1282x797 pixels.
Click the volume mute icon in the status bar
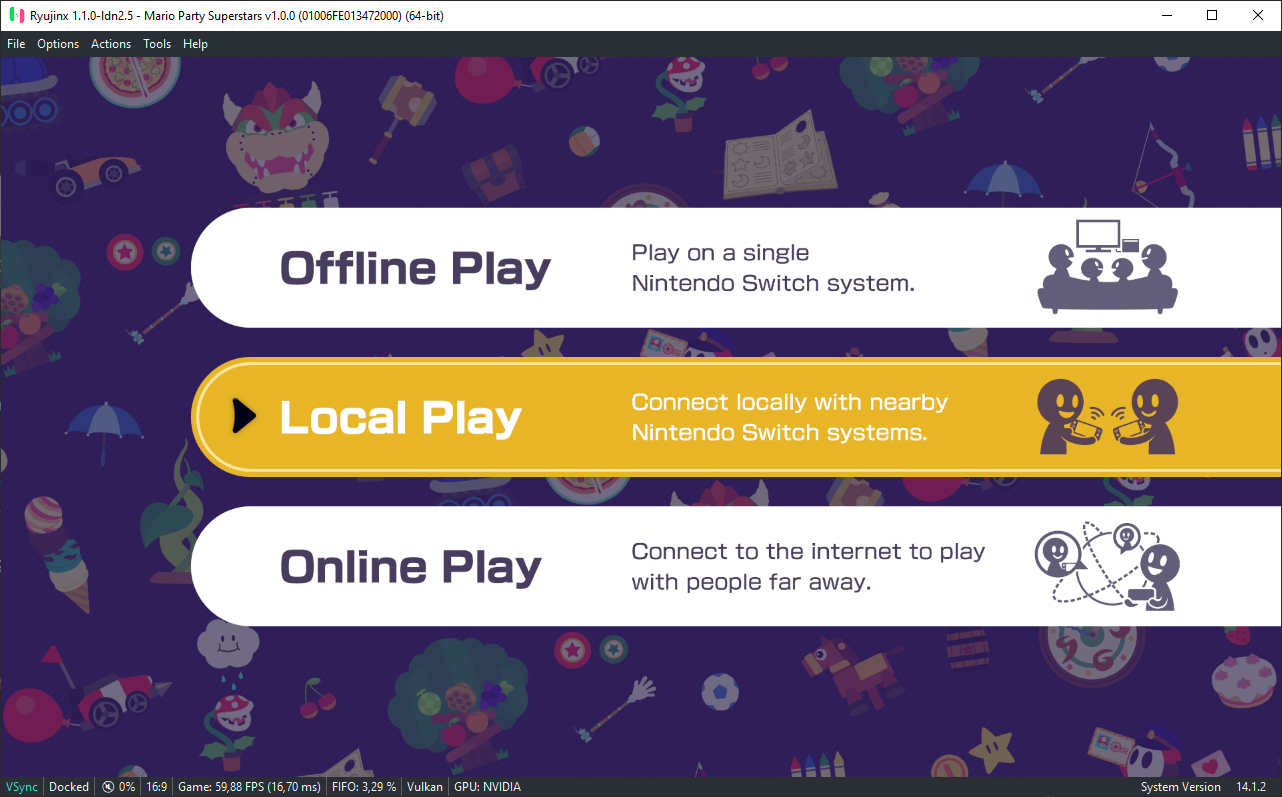(x=108, y=787)
